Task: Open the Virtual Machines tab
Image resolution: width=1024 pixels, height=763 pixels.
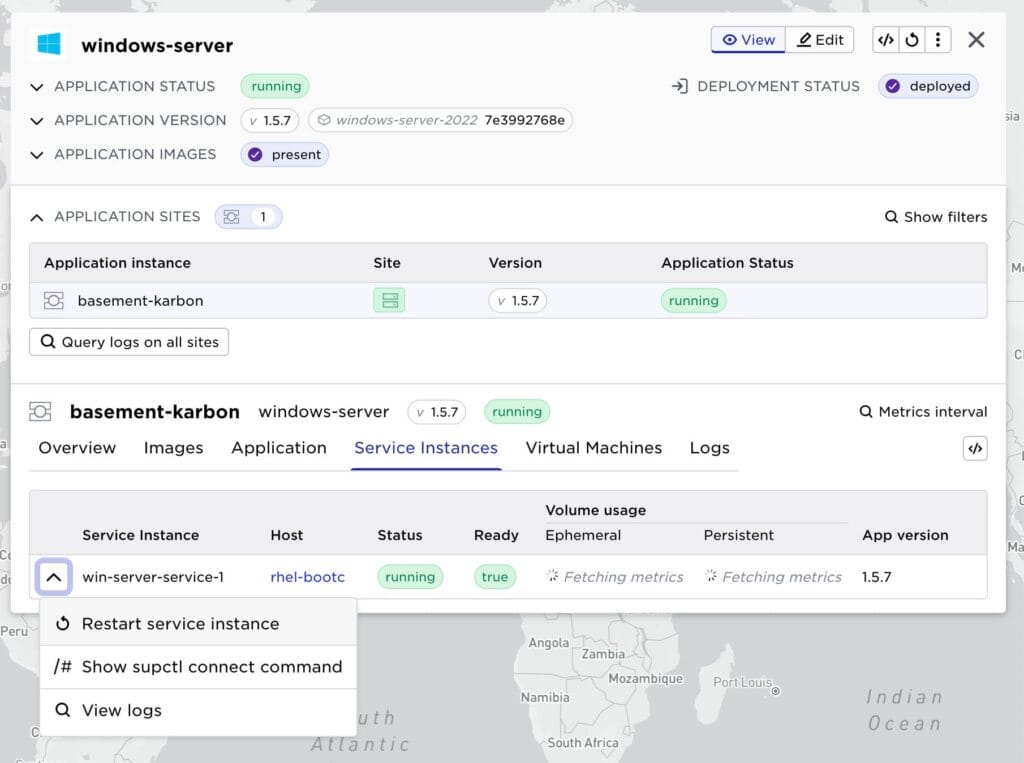Action: (x=593, y=448)
